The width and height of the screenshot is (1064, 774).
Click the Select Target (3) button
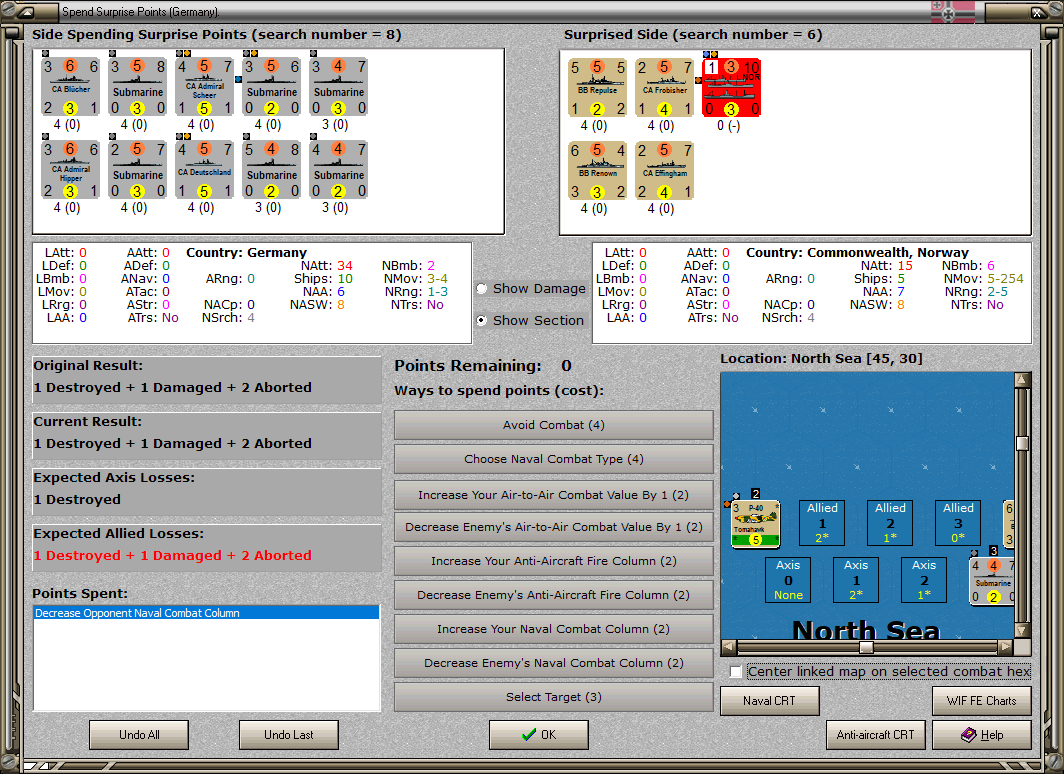(x=554, y=697)
